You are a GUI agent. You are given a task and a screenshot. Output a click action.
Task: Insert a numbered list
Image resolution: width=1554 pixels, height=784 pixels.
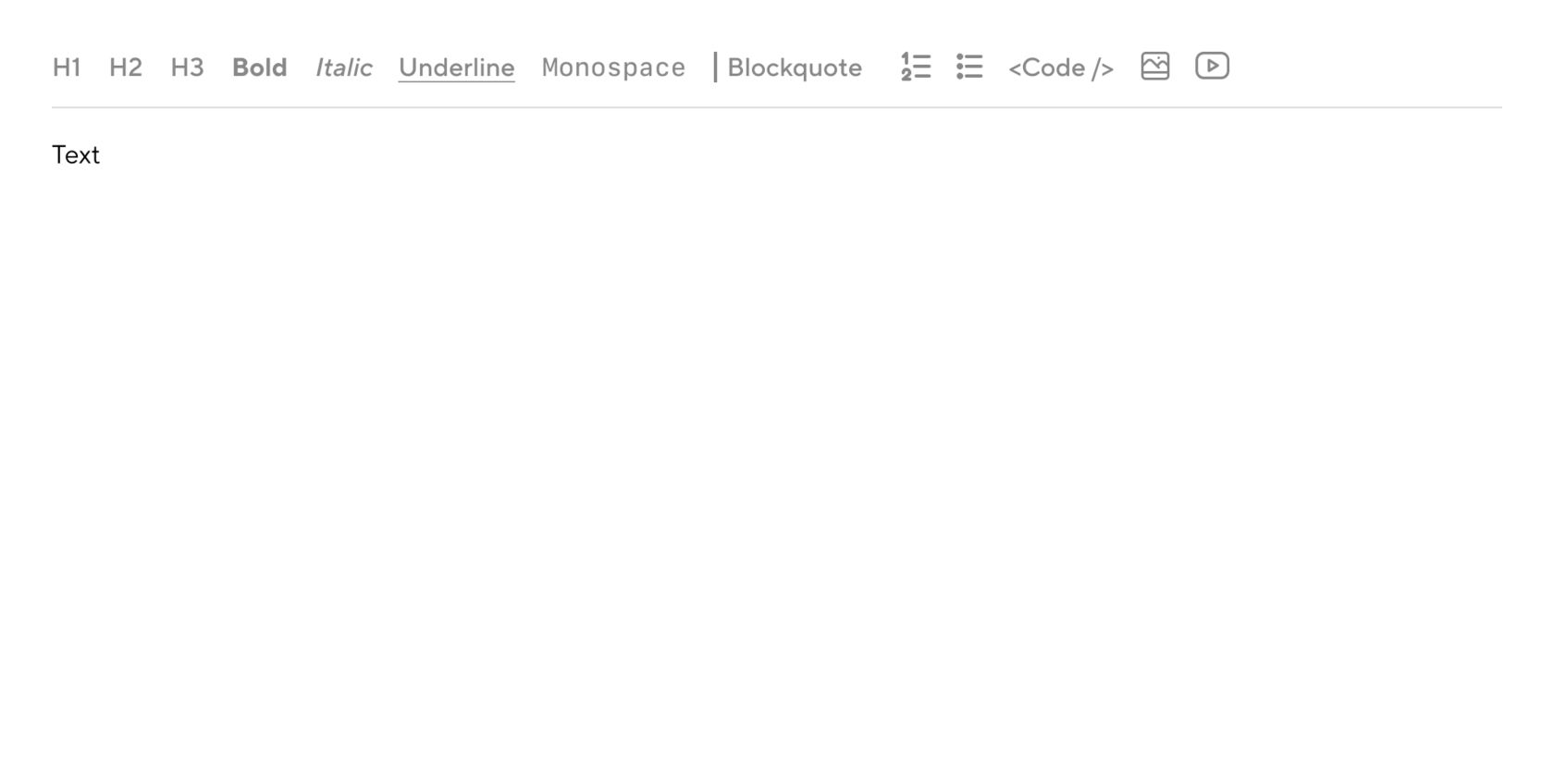click(x=916, y=67)
